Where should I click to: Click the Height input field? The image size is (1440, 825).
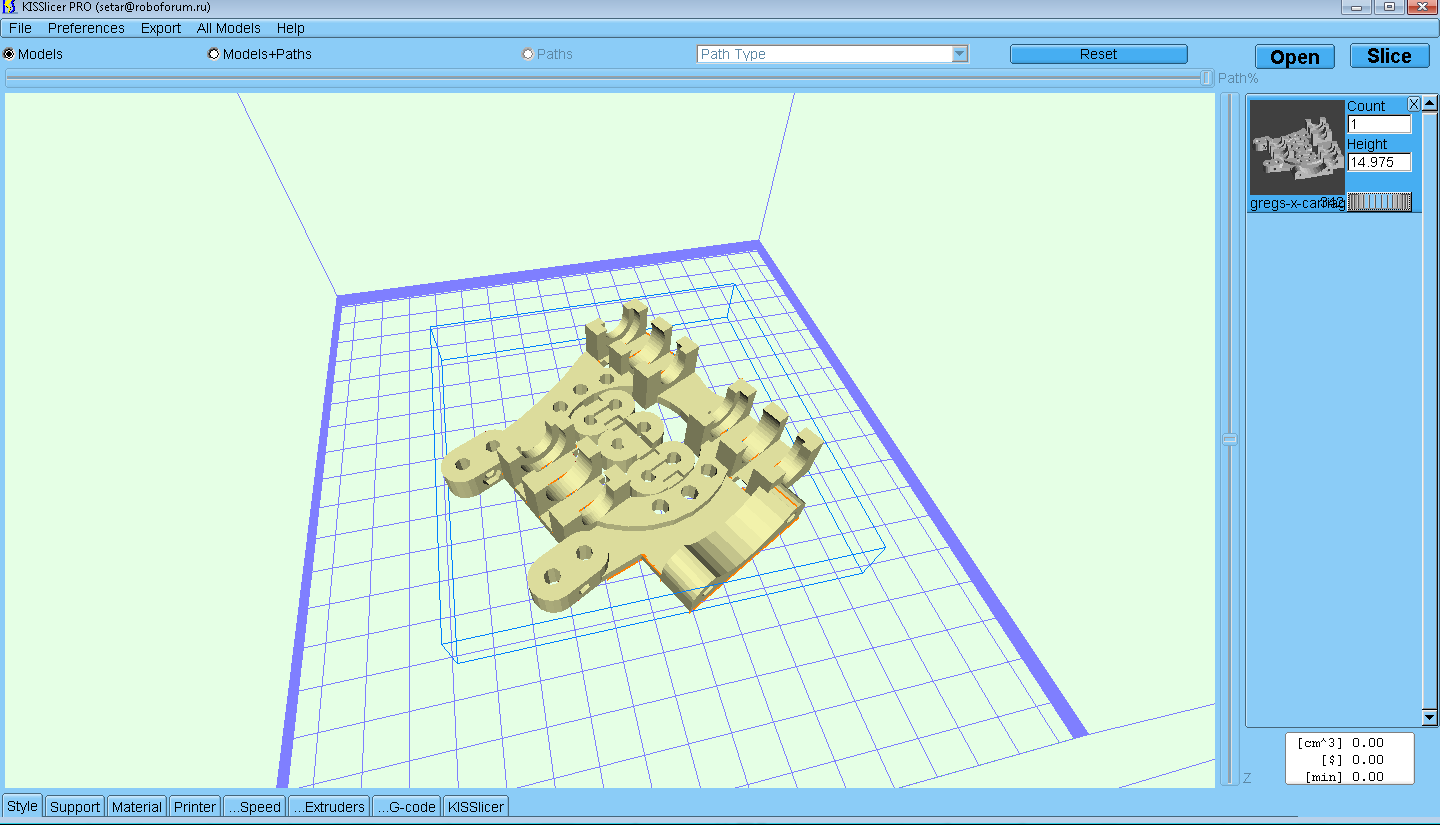[x=1379, y=162]
